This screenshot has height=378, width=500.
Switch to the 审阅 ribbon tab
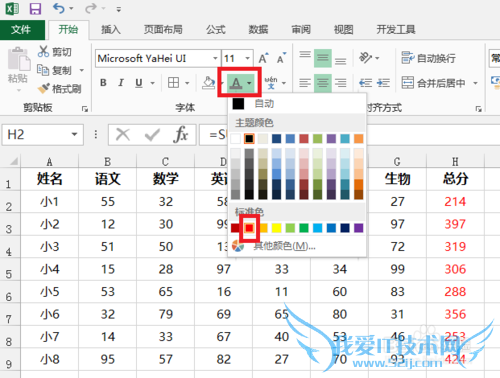point(301,30)
